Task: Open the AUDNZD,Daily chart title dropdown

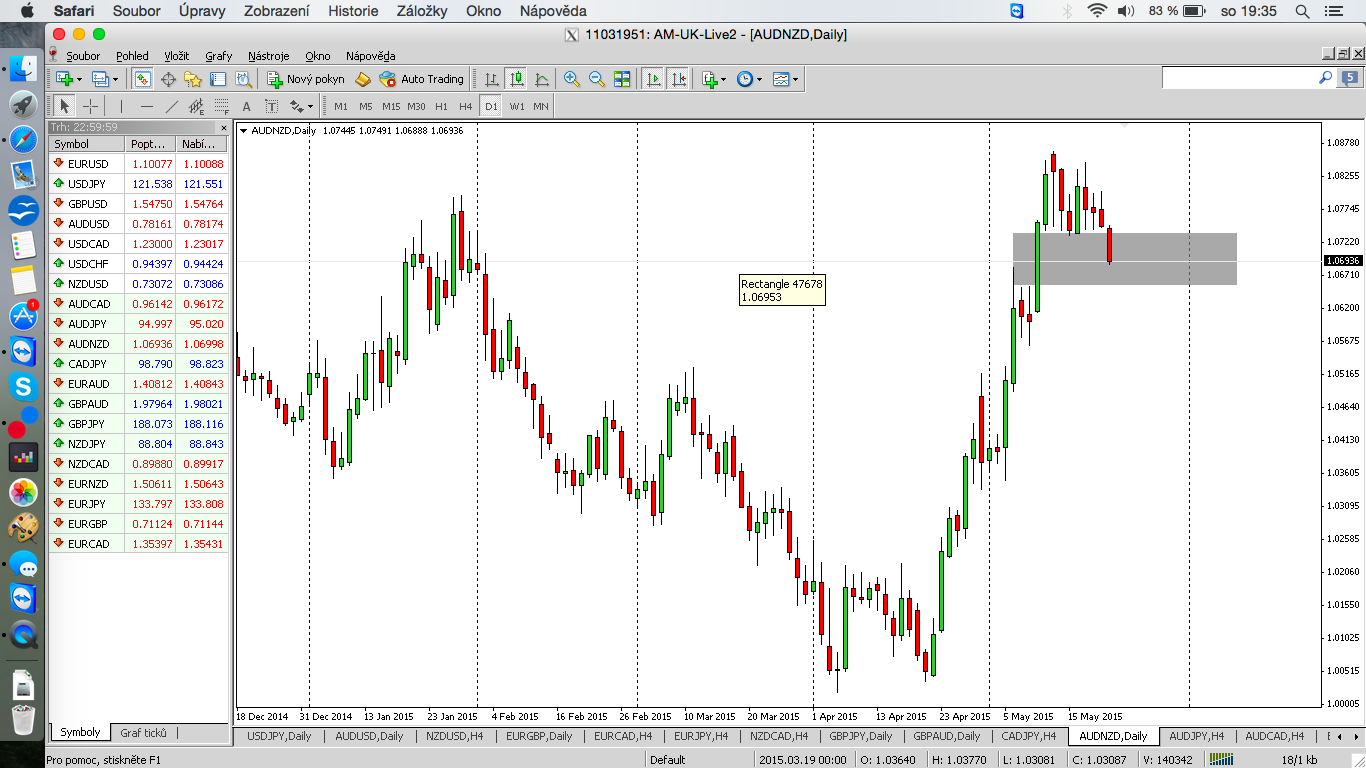Action: click(x=244, y=130)
